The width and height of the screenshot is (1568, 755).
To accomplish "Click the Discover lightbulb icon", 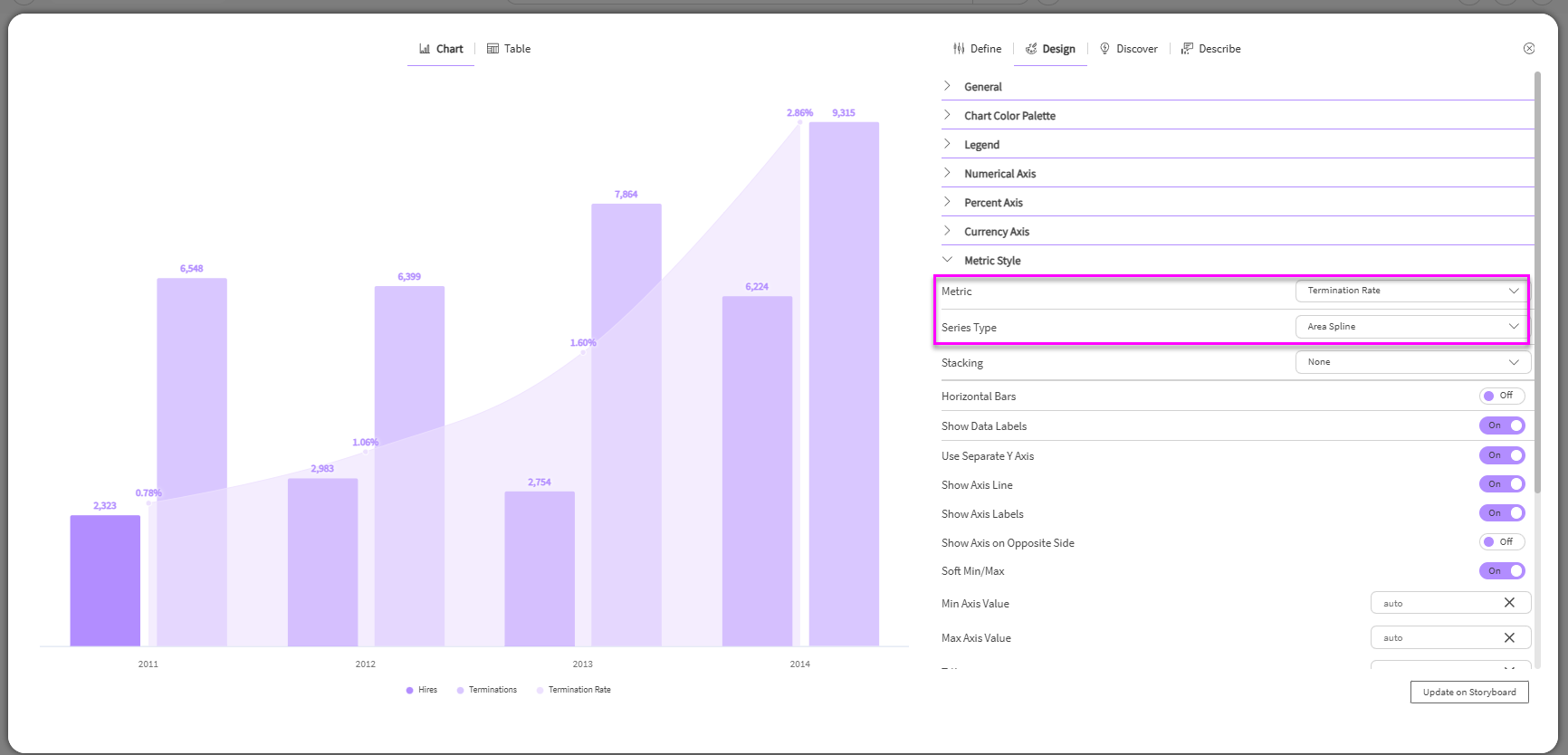I will [x=1104, y=49].
